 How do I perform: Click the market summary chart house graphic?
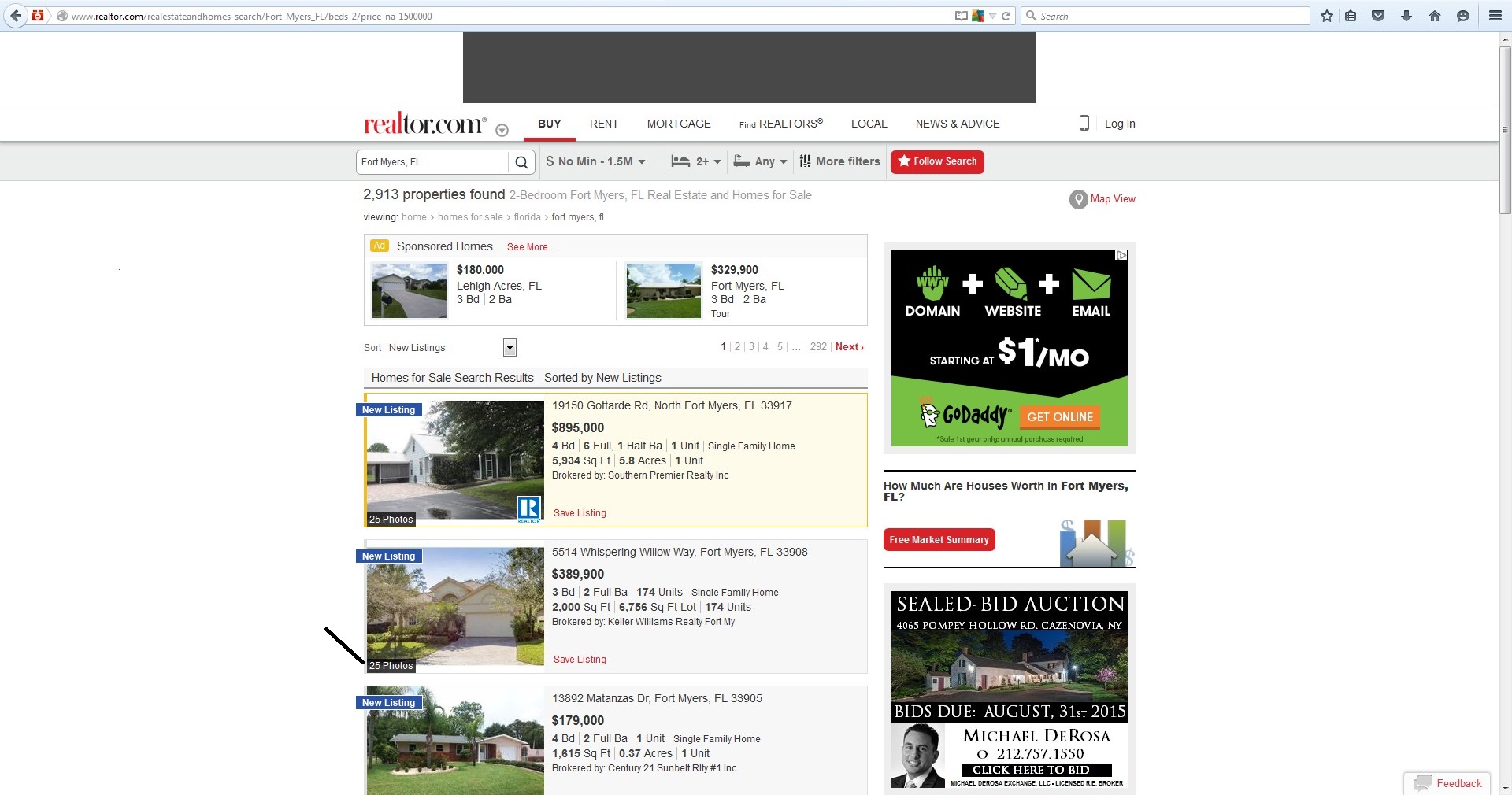pyautogui.click(x=1096, y=543)
